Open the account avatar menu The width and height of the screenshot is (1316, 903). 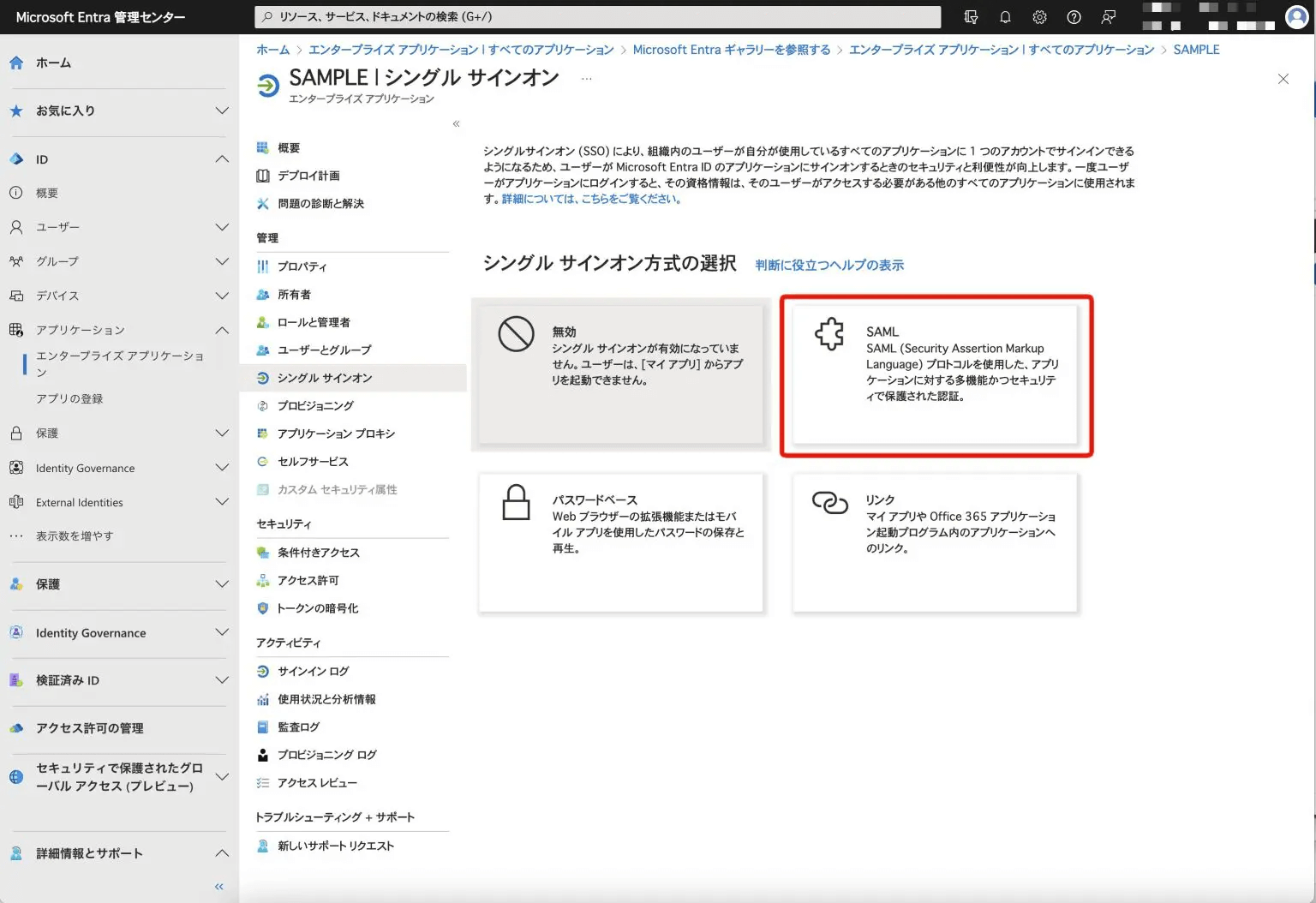tap(1297, 17)
